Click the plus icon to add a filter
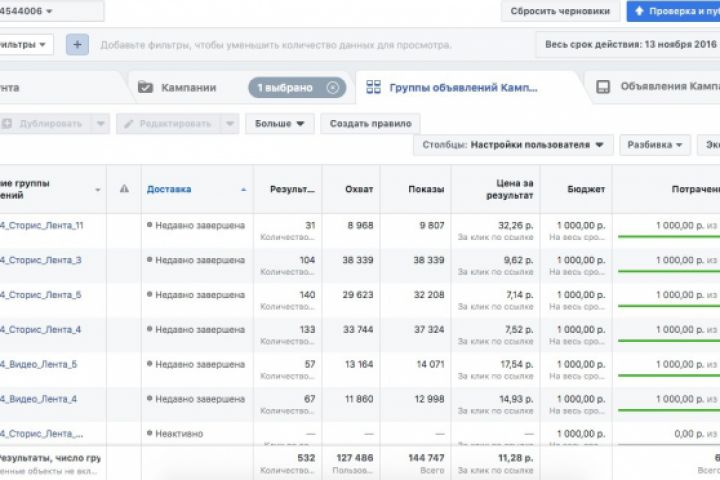The image size is (720, 480). click(78, 45)
